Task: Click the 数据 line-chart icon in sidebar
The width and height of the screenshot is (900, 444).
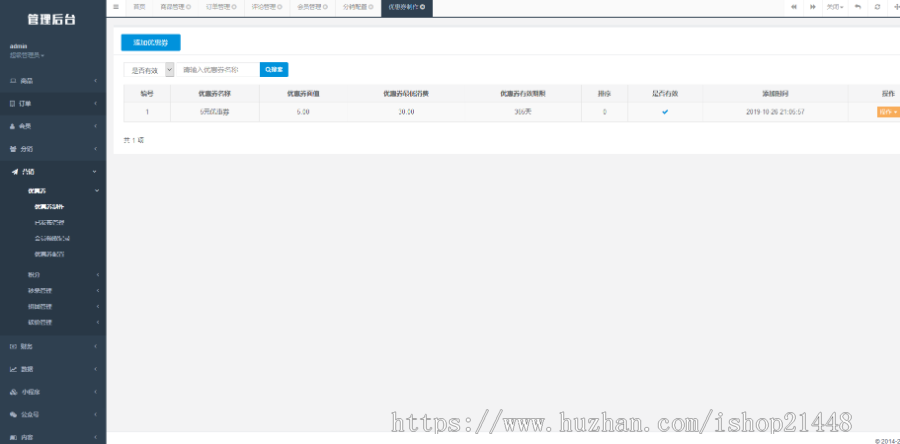Action: click(x=13, y=369)
